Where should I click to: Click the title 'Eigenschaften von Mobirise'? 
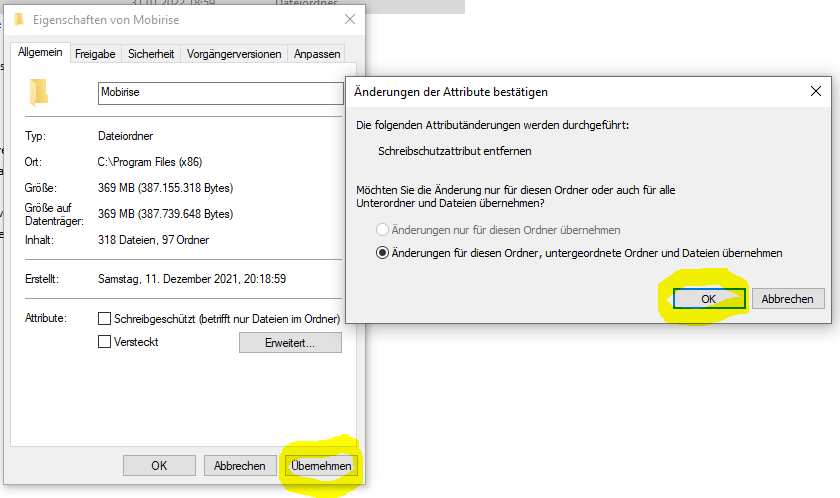tap(106, 20)
